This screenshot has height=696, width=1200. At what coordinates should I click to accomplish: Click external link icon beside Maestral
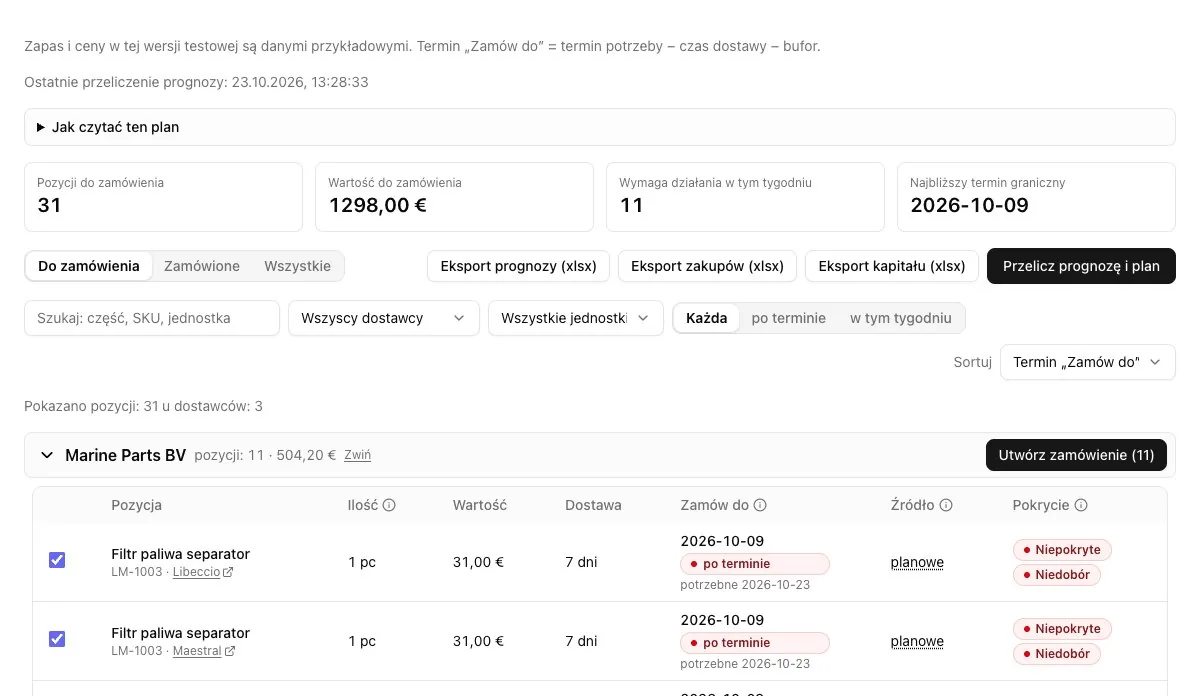[x=230, y=651]
